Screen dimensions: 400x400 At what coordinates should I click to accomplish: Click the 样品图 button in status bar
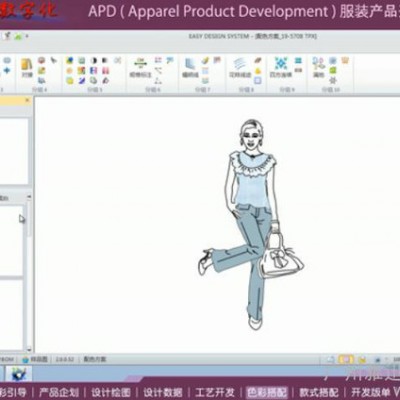click(x=35, y=359)
